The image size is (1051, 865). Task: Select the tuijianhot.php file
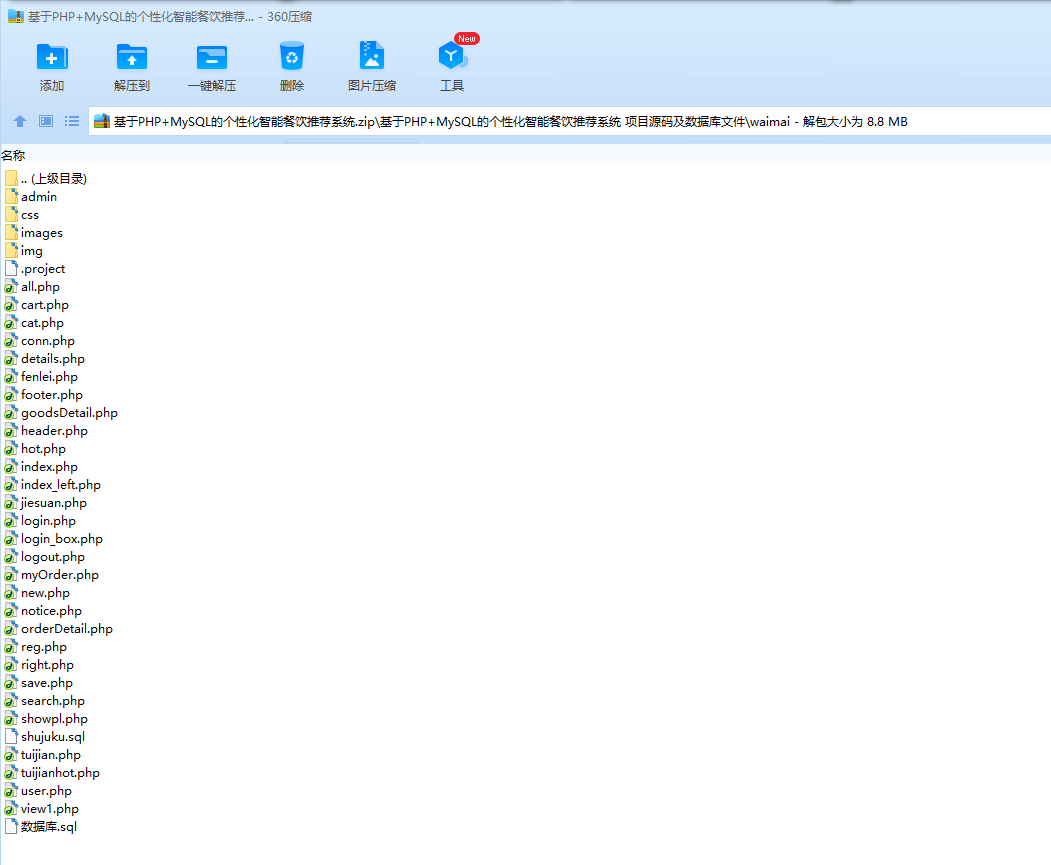click(x=52, y=774)
